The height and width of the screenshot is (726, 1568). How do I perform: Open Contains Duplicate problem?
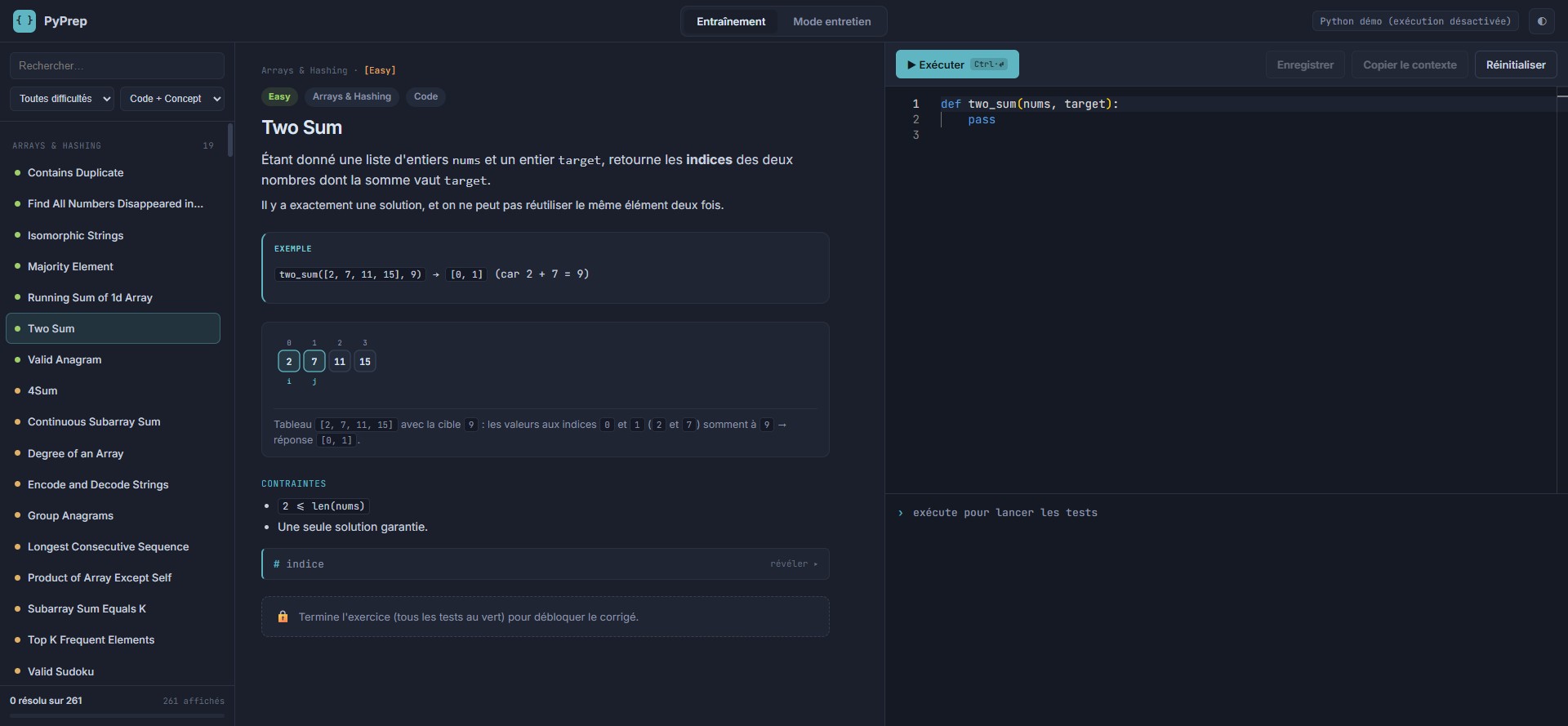pos(114,172)
